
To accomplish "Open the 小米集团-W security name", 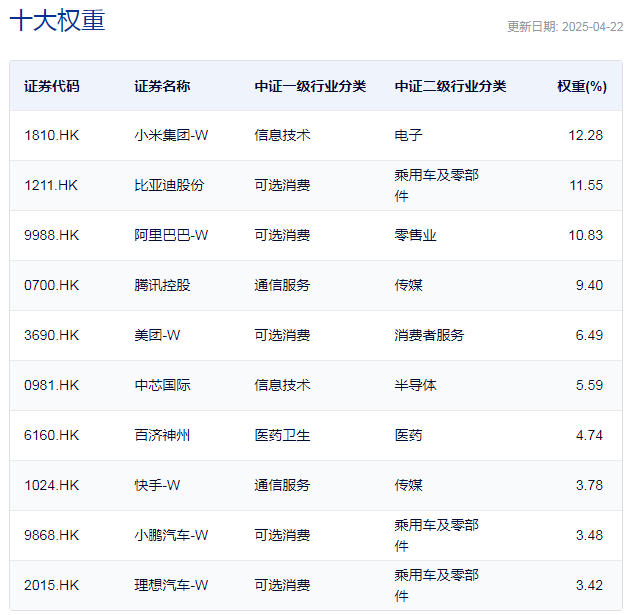I will [x=171, y=135].
